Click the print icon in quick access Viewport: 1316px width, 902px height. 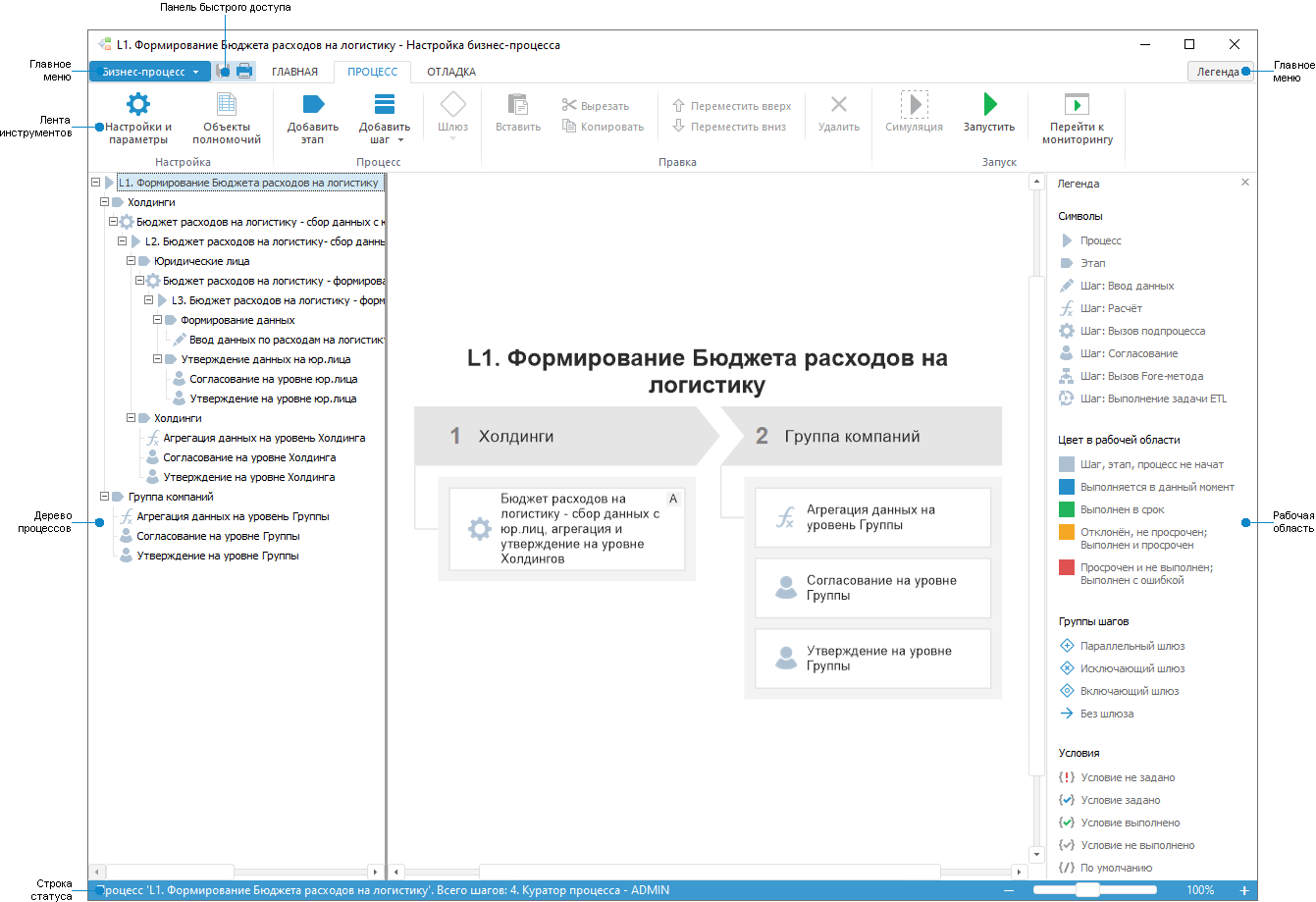click(244, 72)
